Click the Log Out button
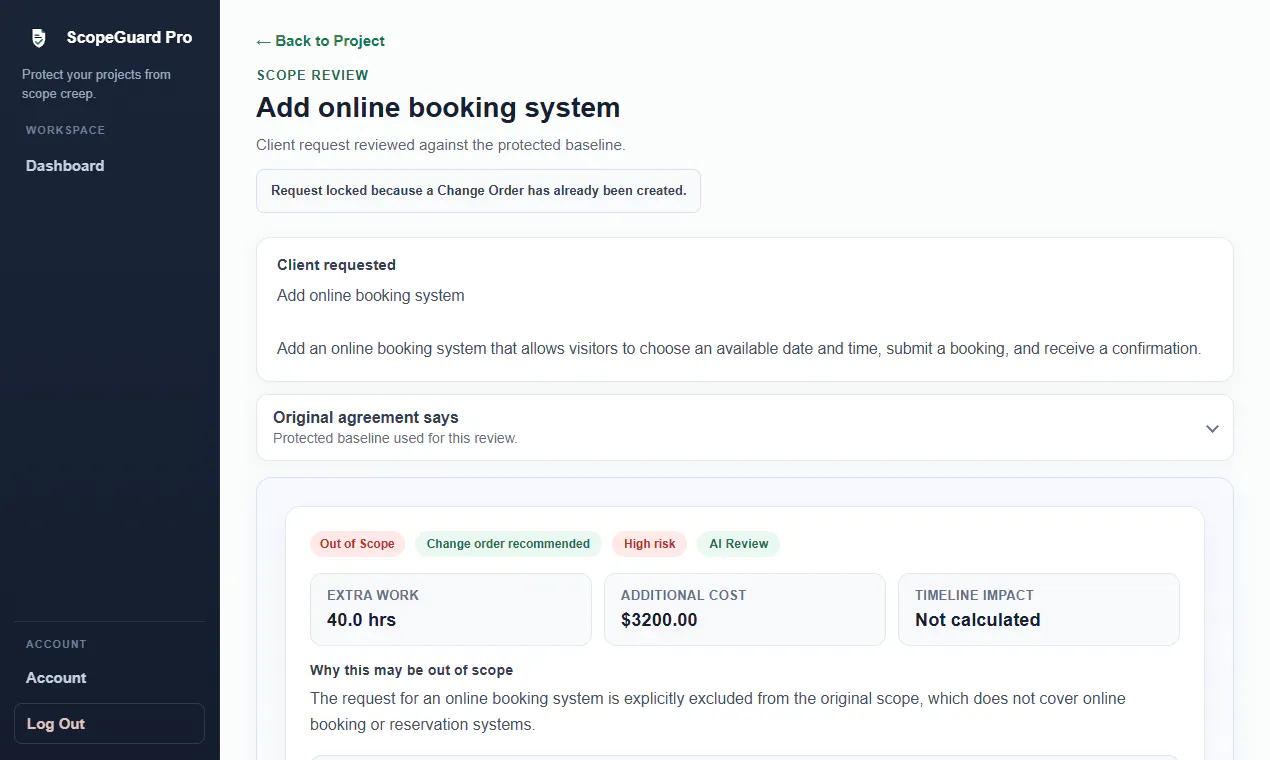 [109, 724]
